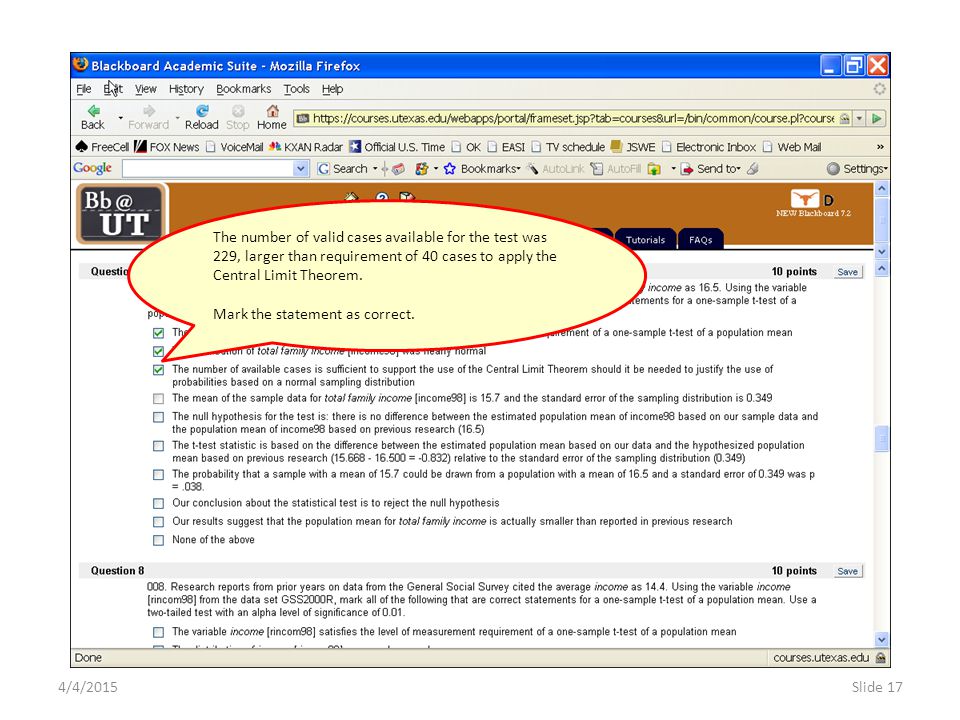This screenshot has height=720, width=960.
Task: Open the Forward button history dropdown
Action: click(178, 118)
